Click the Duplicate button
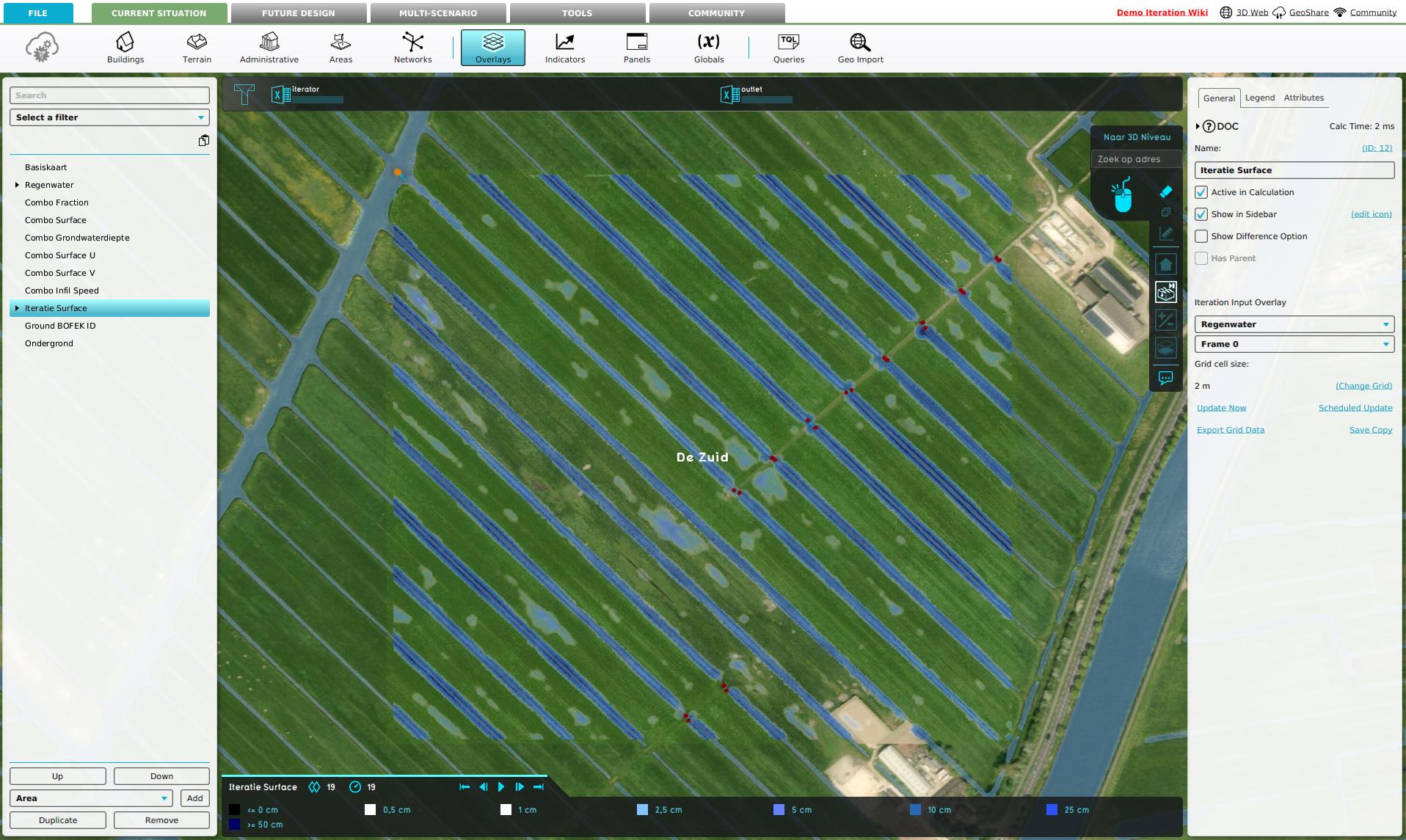The height and width of the screenshot is (840, 1406). pyautogui.click(x=58, y=820)
